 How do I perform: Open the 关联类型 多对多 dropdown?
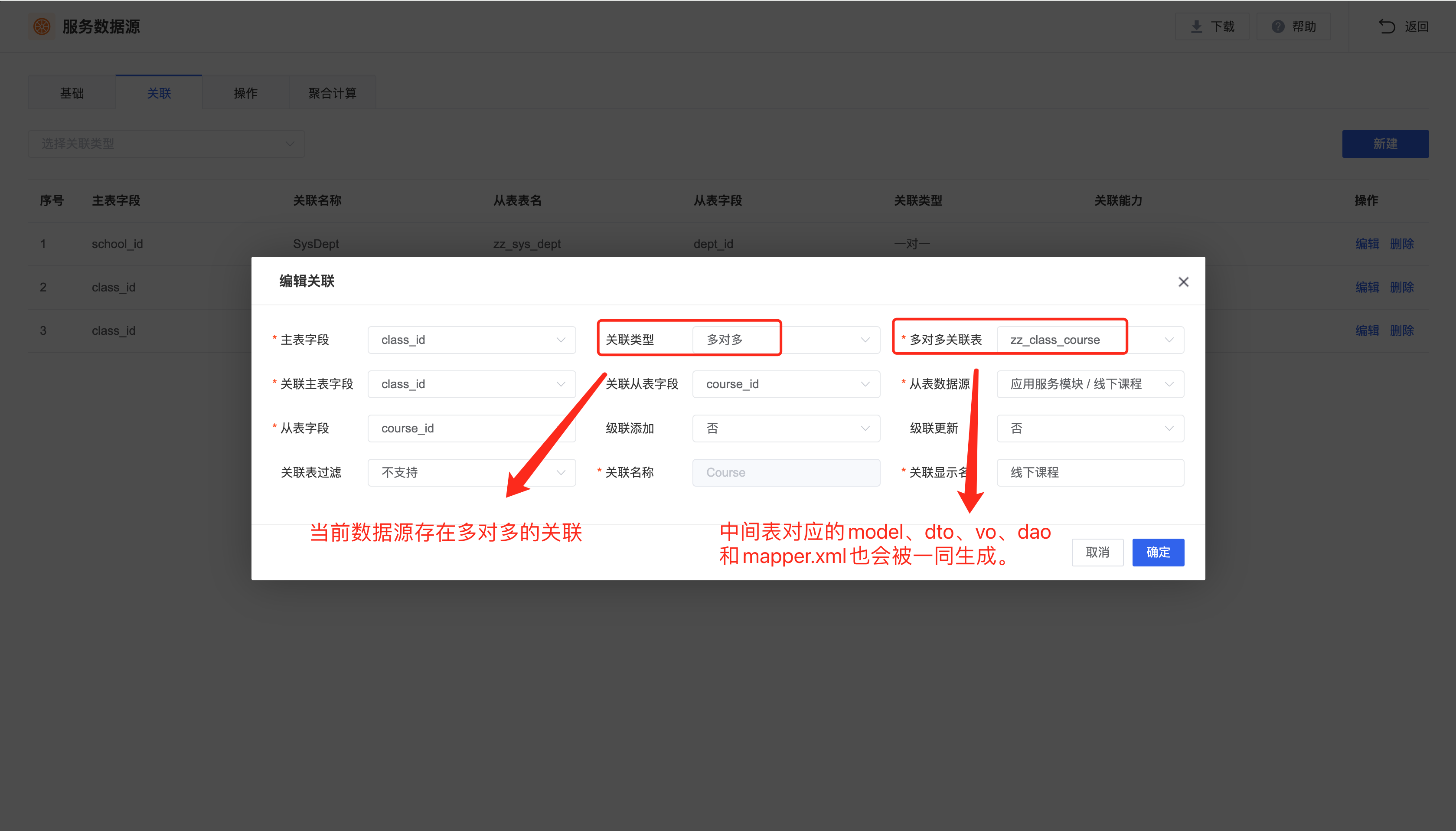click(786, 340)
